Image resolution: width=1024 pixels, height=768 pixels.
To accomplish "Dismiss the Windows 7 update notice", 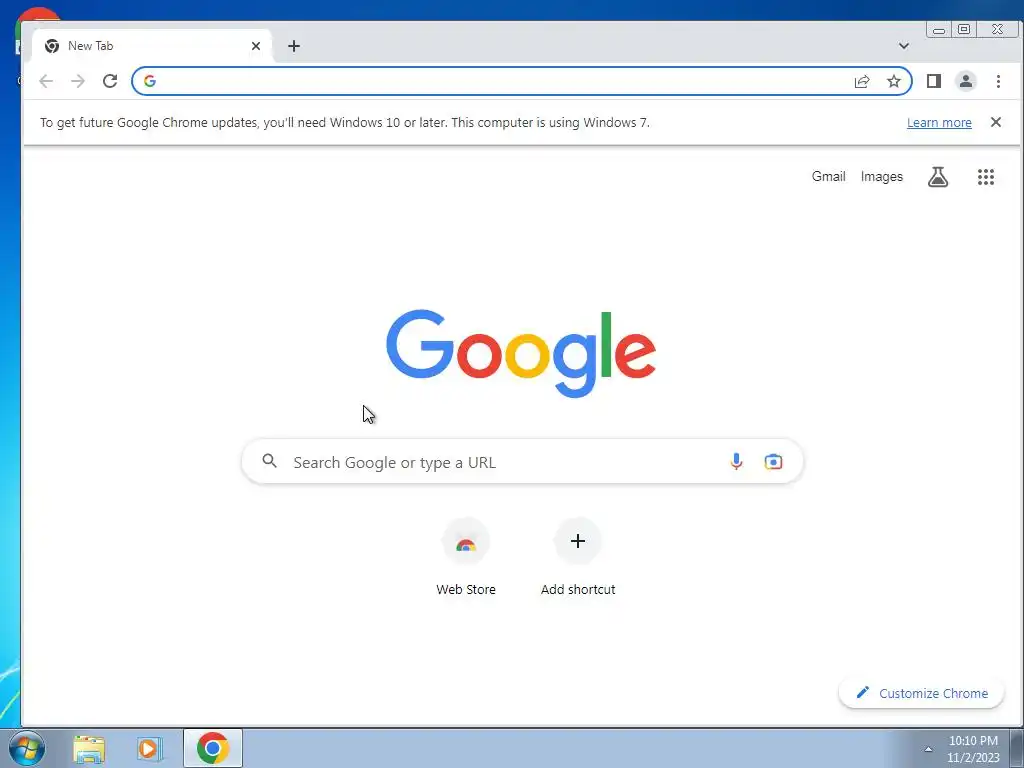I will tap(996, 122).
